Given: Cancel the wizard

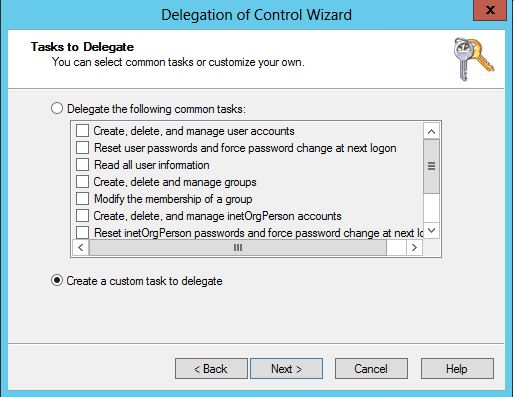Looking at the screenshot, I should point(371,369).
